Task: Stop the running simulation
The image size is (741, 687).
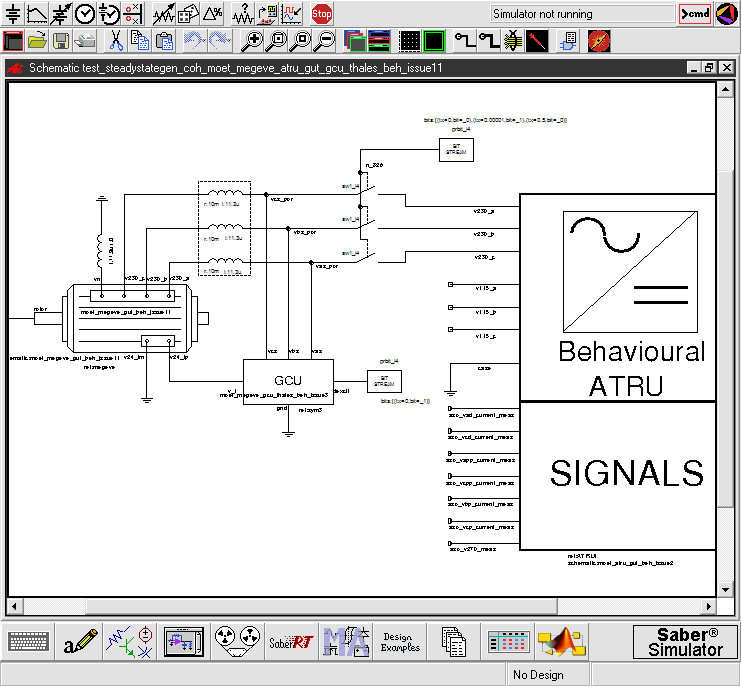Action: pyautogui.click(x=321, y=14)
